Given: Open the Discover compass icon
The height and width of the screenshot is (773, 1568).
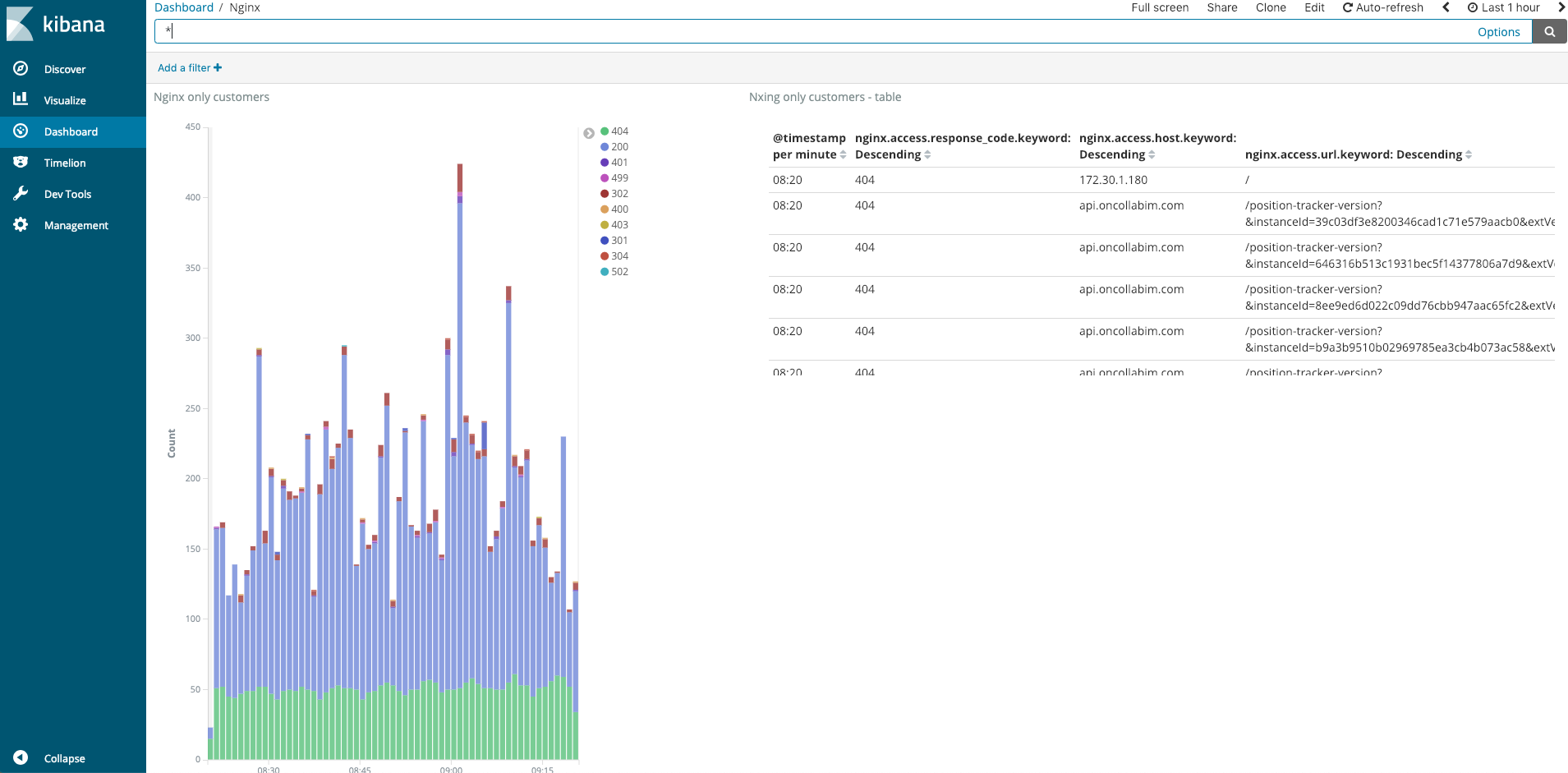Looking at the screenshot, I should tap(21, 69).
